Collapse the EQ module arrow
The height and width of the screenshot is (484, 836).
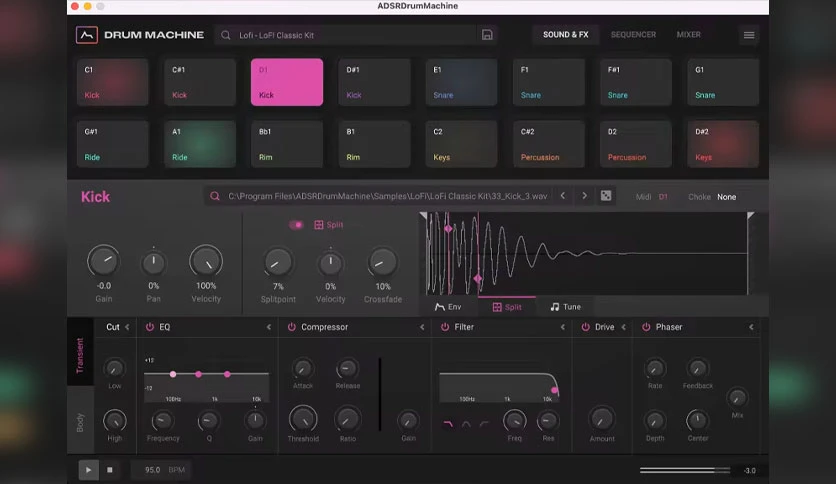[x=269, y=327]
